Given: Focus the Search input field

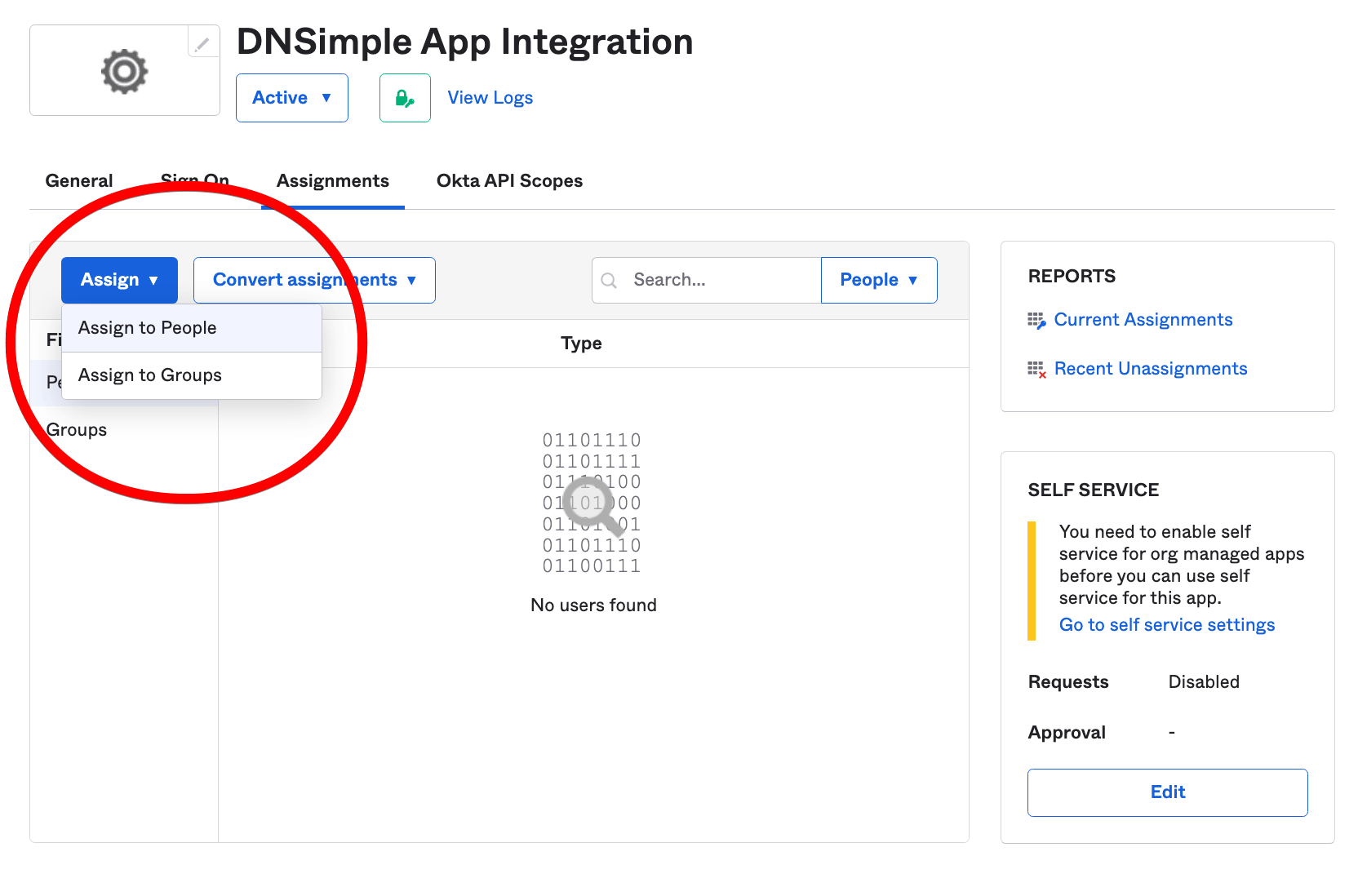Looking at the screenshot, I should [x=707, y=280].
